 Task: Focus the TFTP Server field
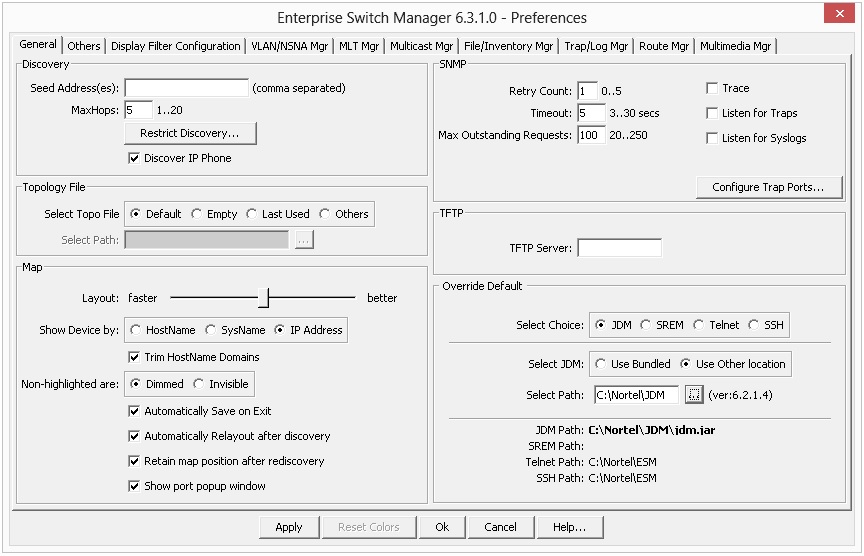619,248
